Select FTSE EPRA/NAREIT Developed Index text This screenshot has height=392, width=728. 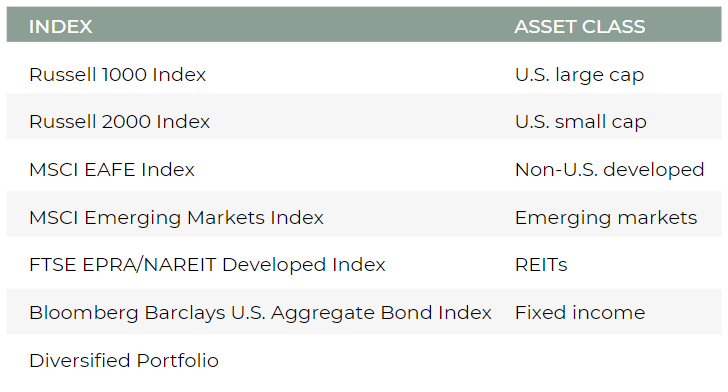pos(207,265)
